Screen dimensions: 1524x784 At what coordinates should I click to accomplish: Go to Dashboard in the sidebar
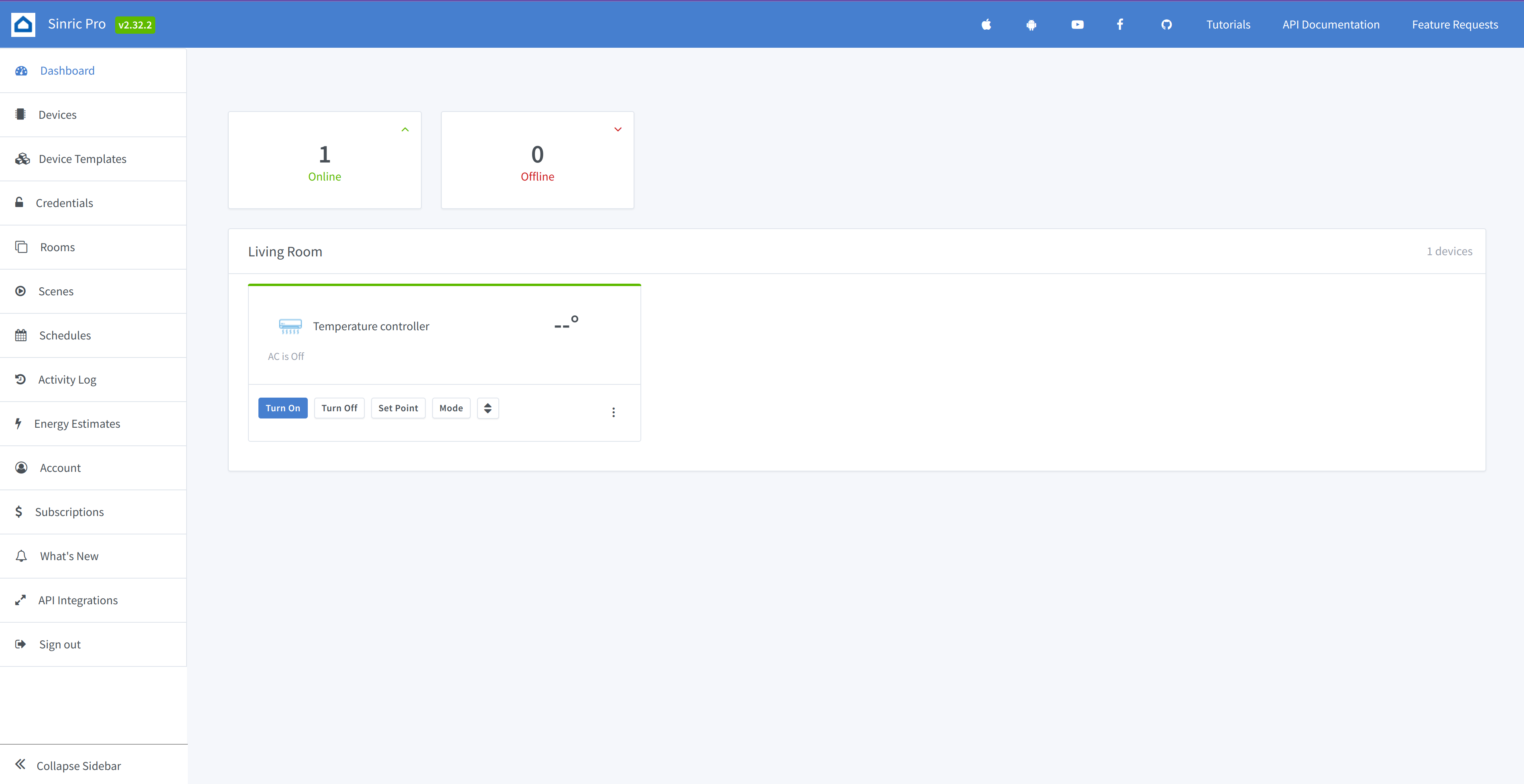[x=93, y=70]
